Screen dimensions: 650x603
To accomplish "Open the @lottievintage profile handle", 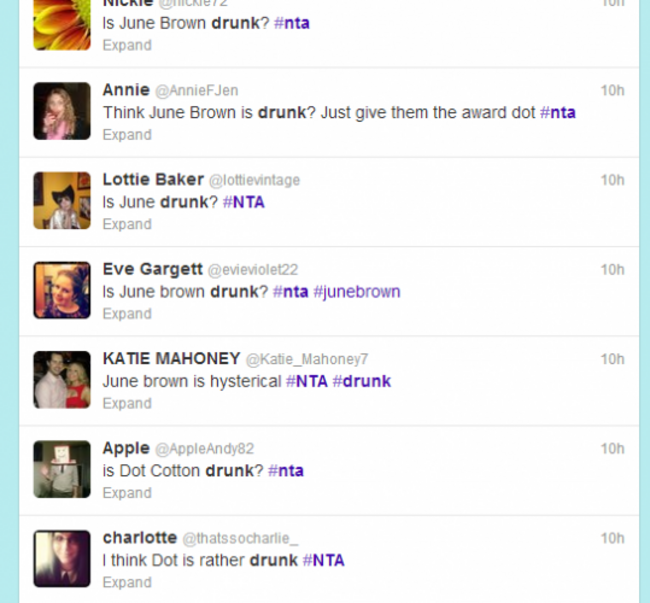I will coord(254,180).
